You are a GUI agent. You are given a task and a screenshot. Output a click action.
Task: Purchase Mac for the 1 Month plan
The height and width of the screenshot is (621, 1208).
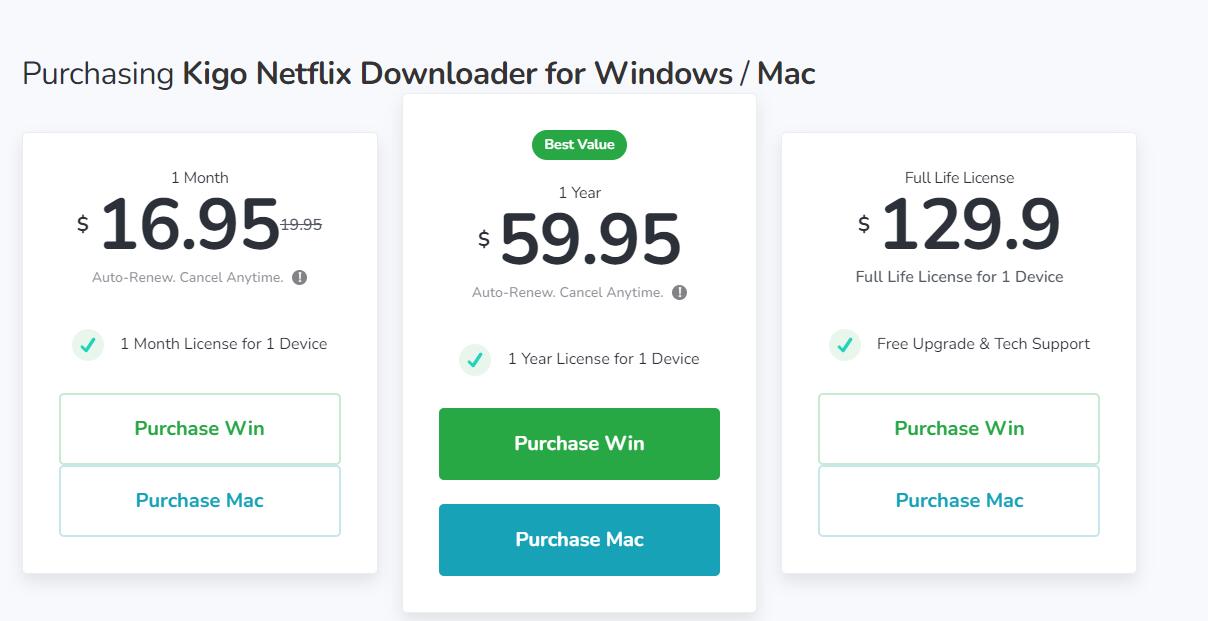pyautogui.click(x=200, y=500)
